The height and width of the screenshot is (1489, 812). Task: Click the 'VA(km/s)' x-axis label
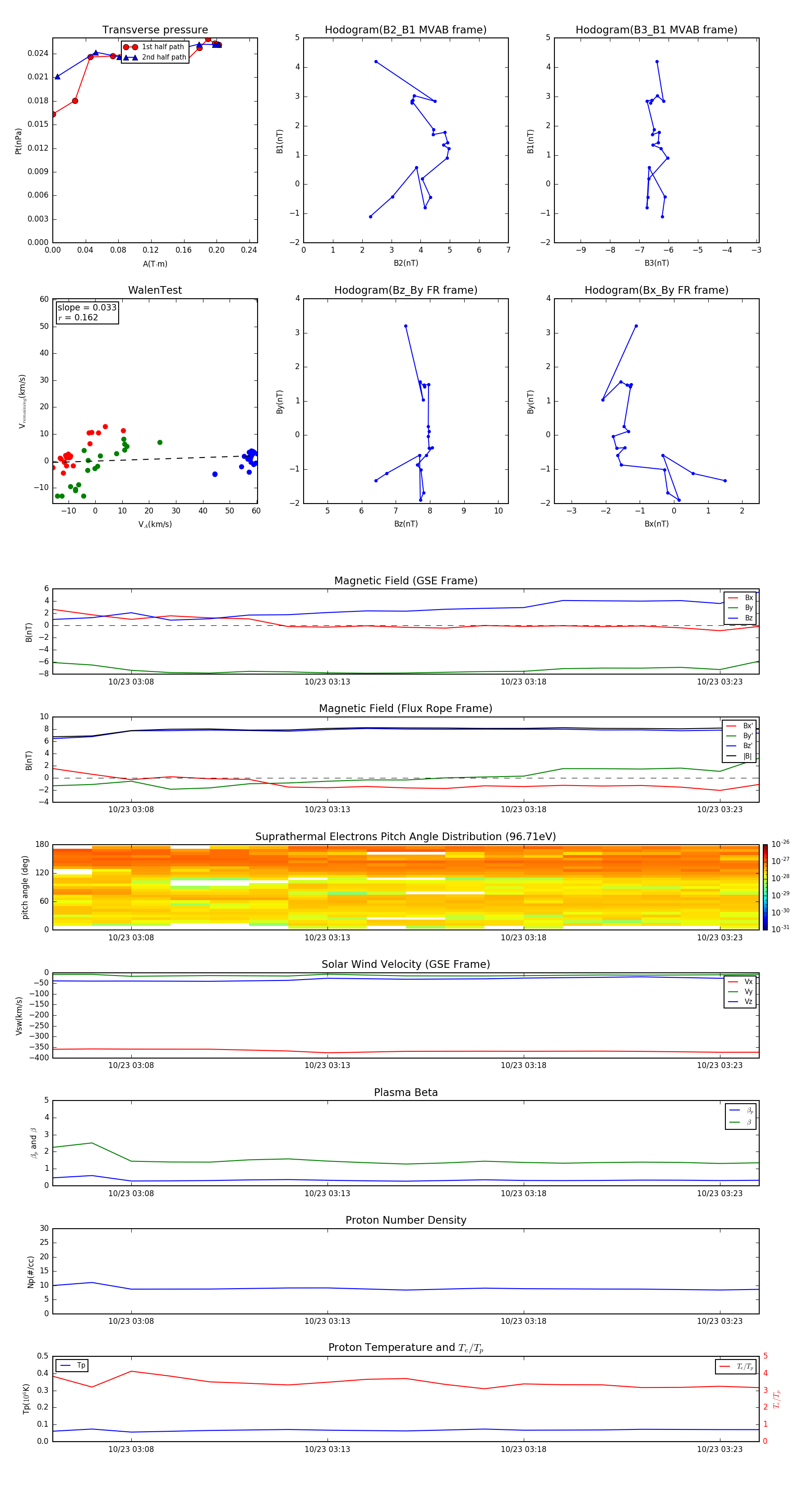155,525
